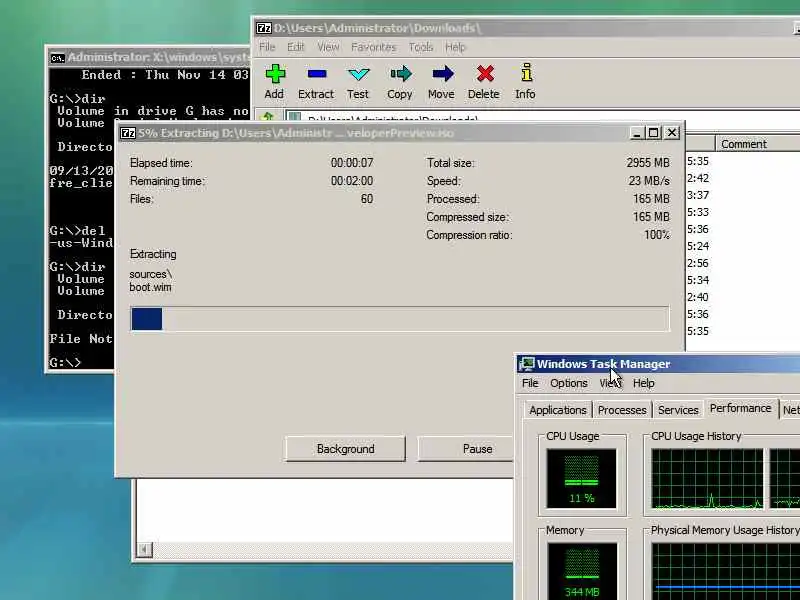Click the Remaining time 00:02:00 value
The image size is (800, 600).
[352, 181]
